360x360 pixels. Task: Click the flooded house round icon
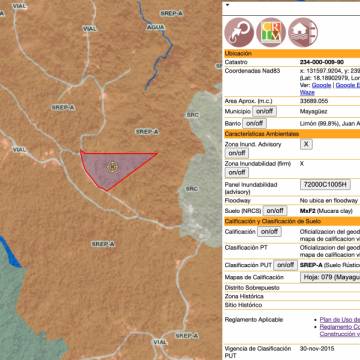[303, 32]
